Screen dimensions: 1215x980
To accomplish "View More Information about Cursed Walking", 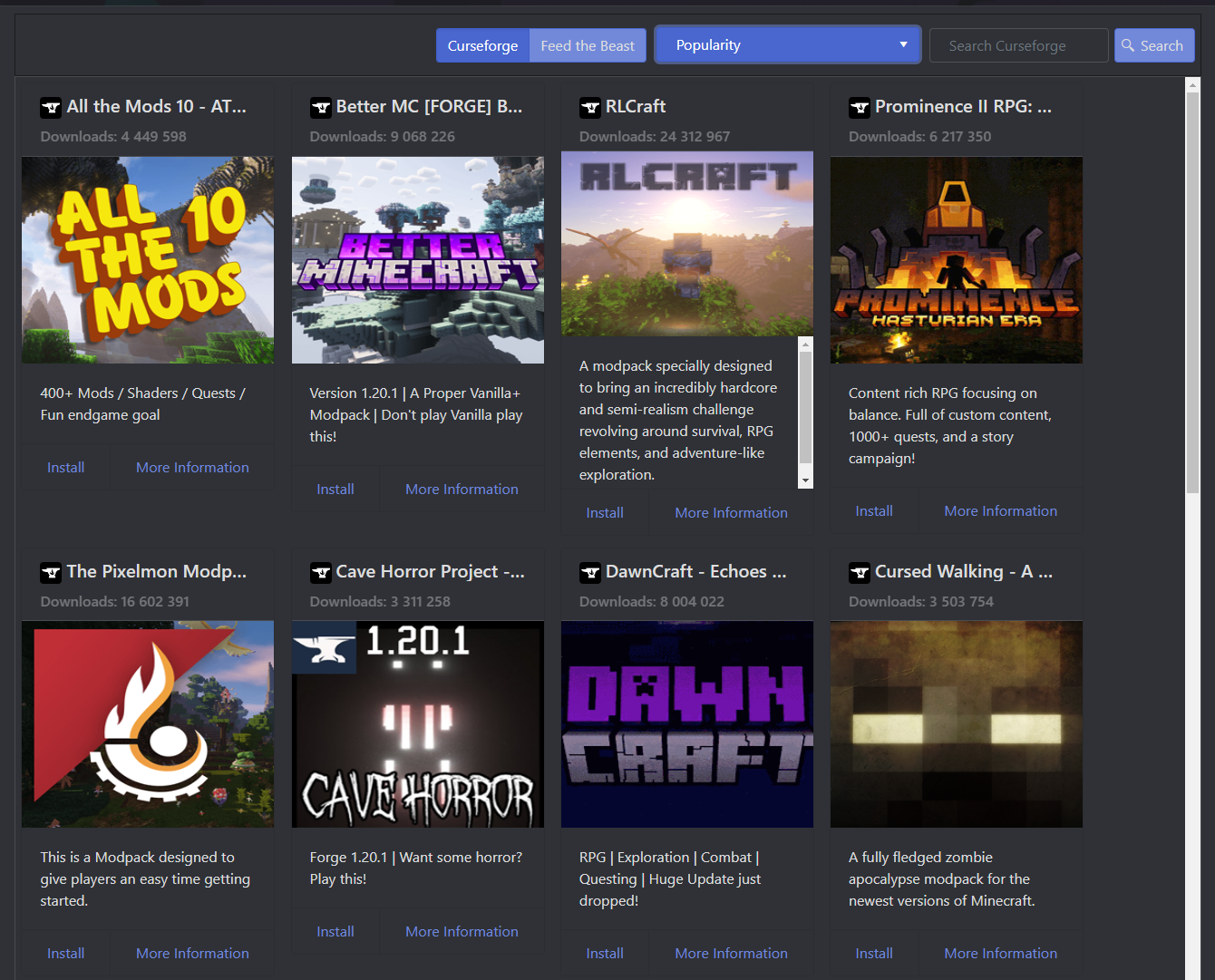I will [1001, 954].
